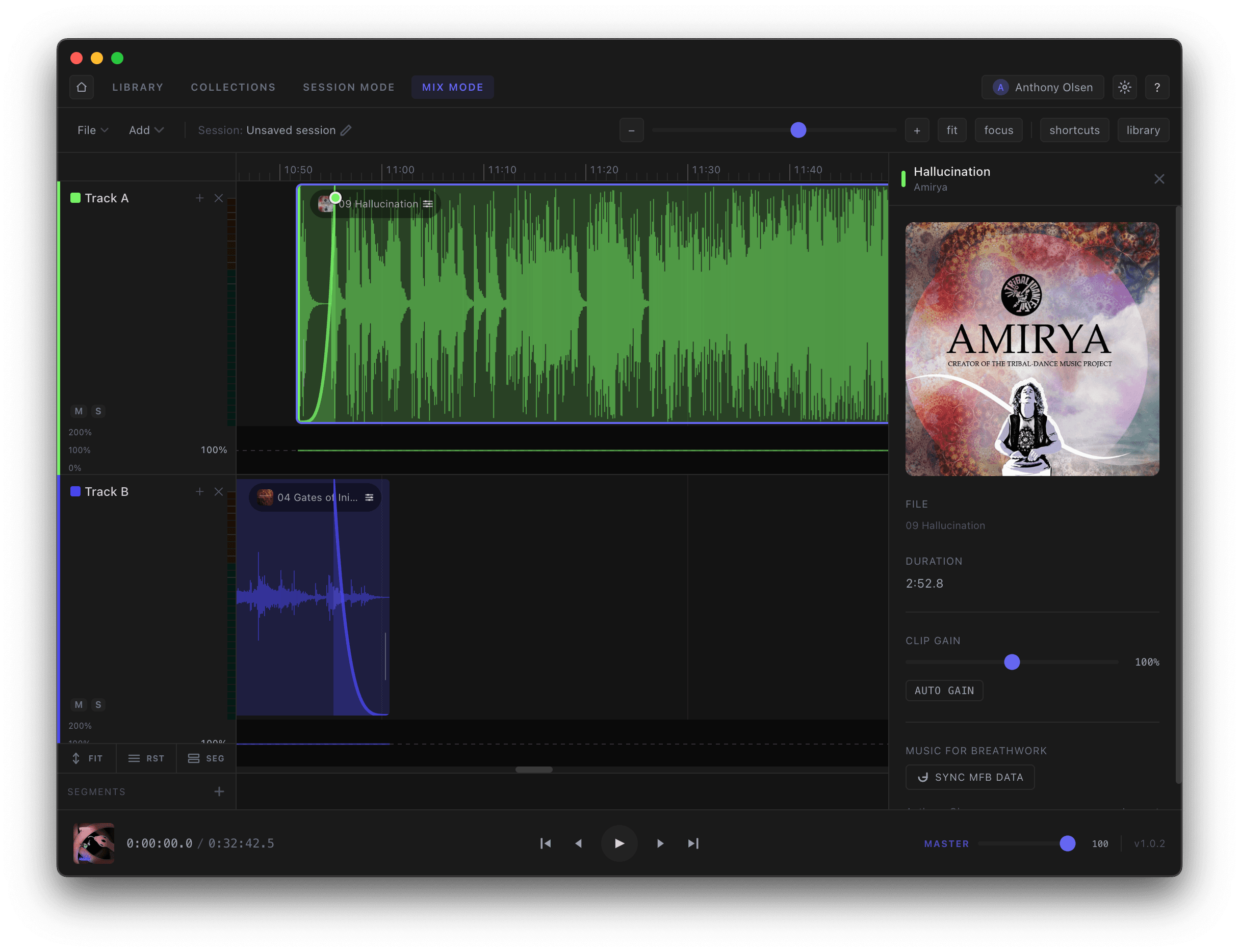Viewport: 1239px width, 952px height.
Task: Skip to end of mix
Action: tap(693, 843)
